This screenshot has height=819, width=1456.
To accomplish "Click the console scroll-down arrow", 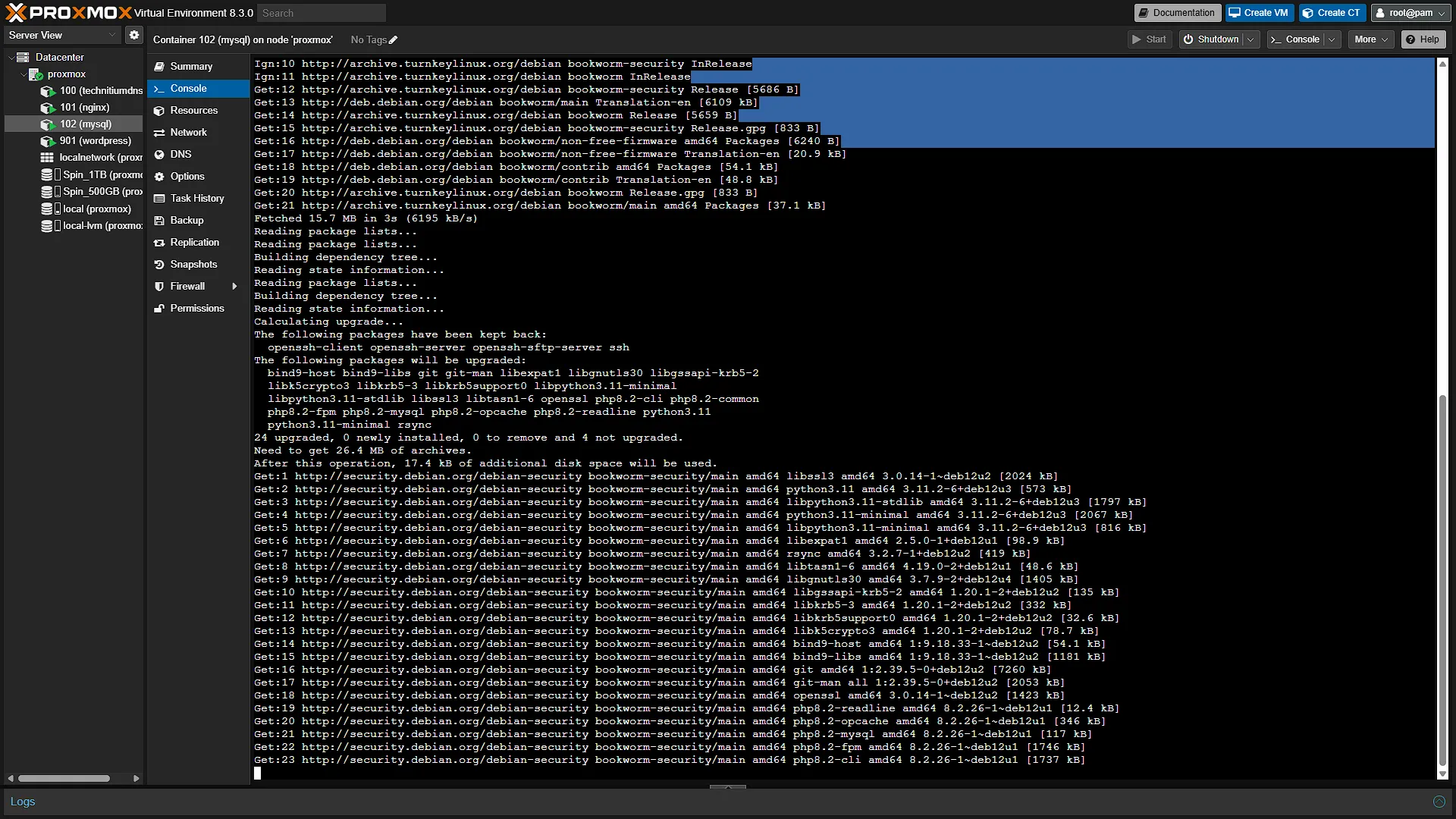I will pyautogui.click(x=1442, y=774).
